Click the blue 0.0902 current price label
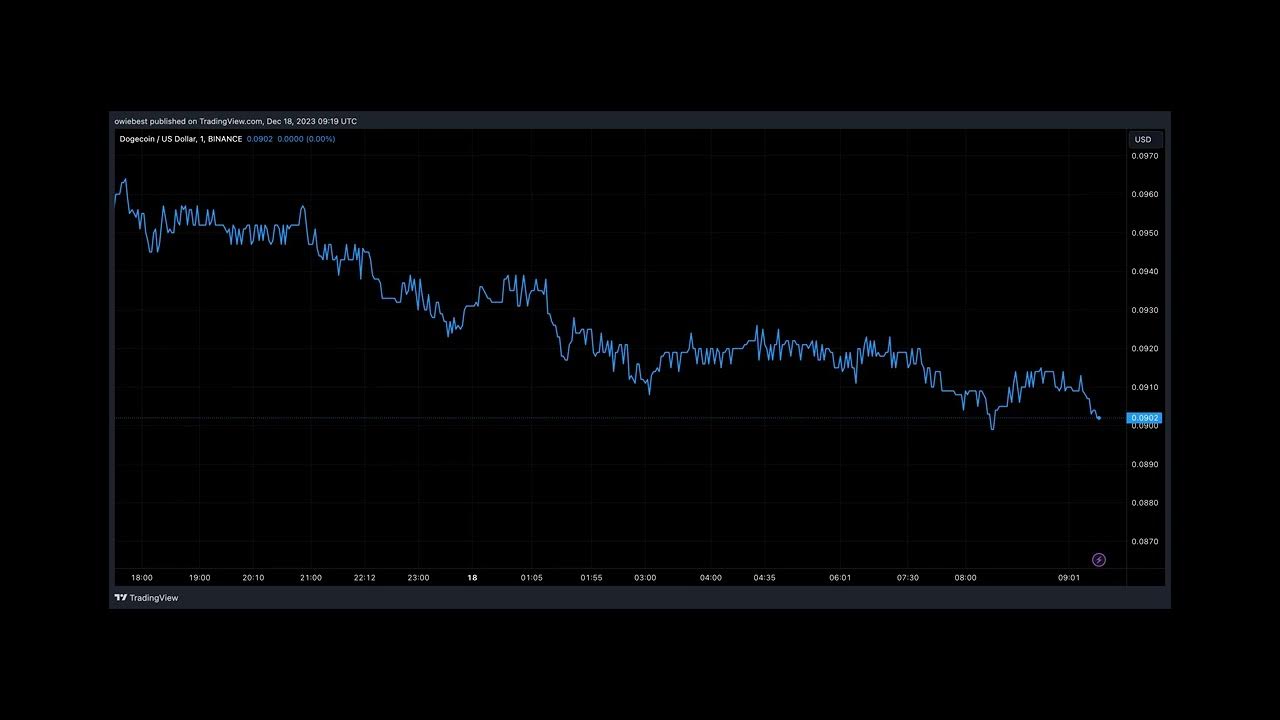Viewport: 1280px width, 720px height. (x=1144, y=418)
